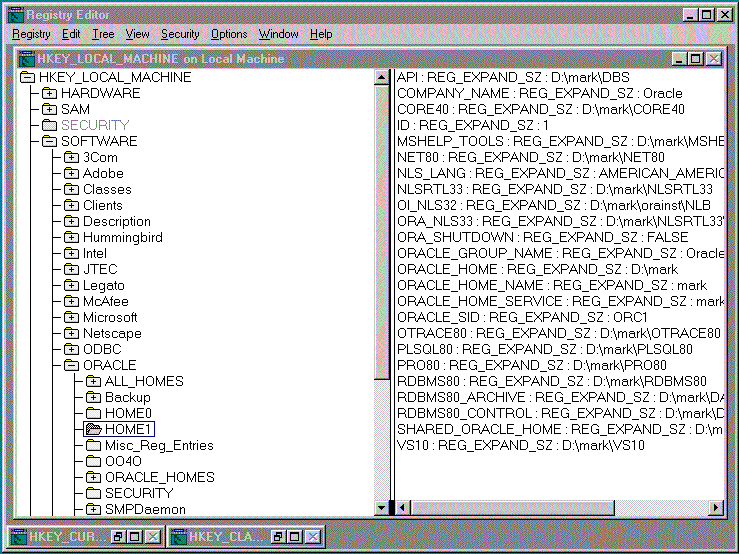Expand the 3Com key folder icon

click(71, 157)
